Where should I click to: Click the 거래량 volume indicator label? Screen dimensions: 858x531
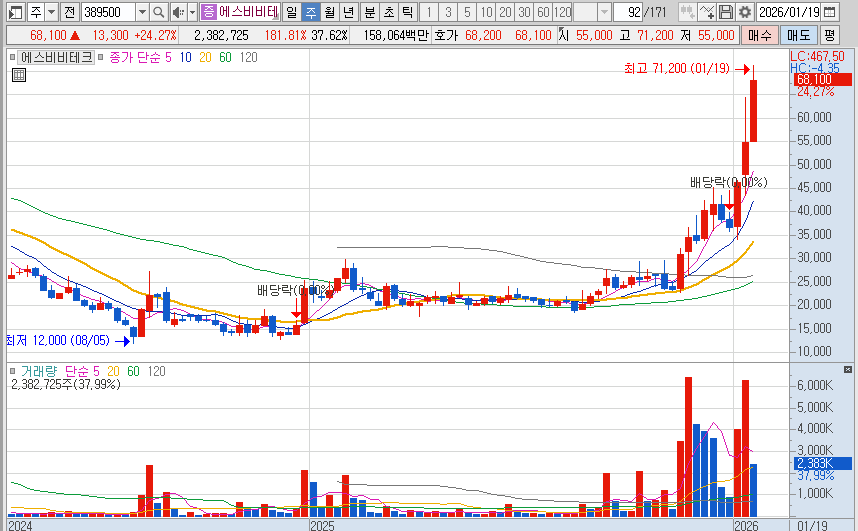click(x=39, y=371)
